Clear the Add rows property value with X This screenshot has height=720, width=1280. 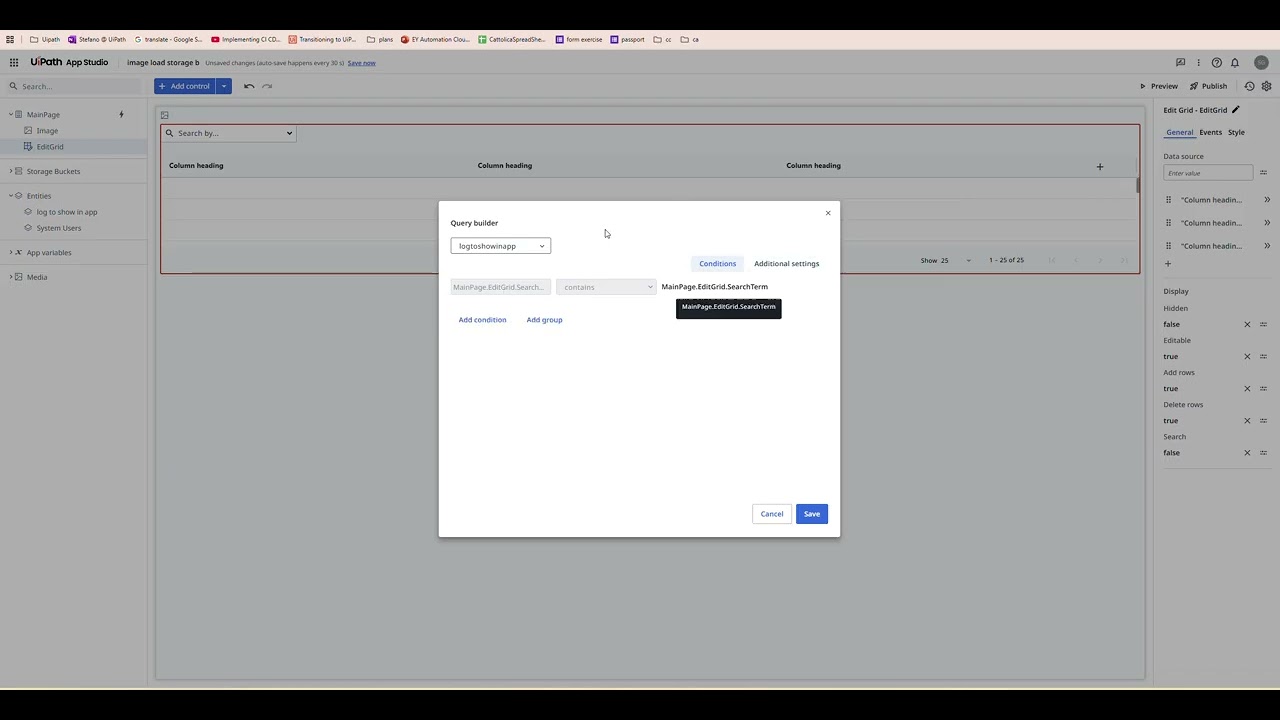click(1247, 388)
